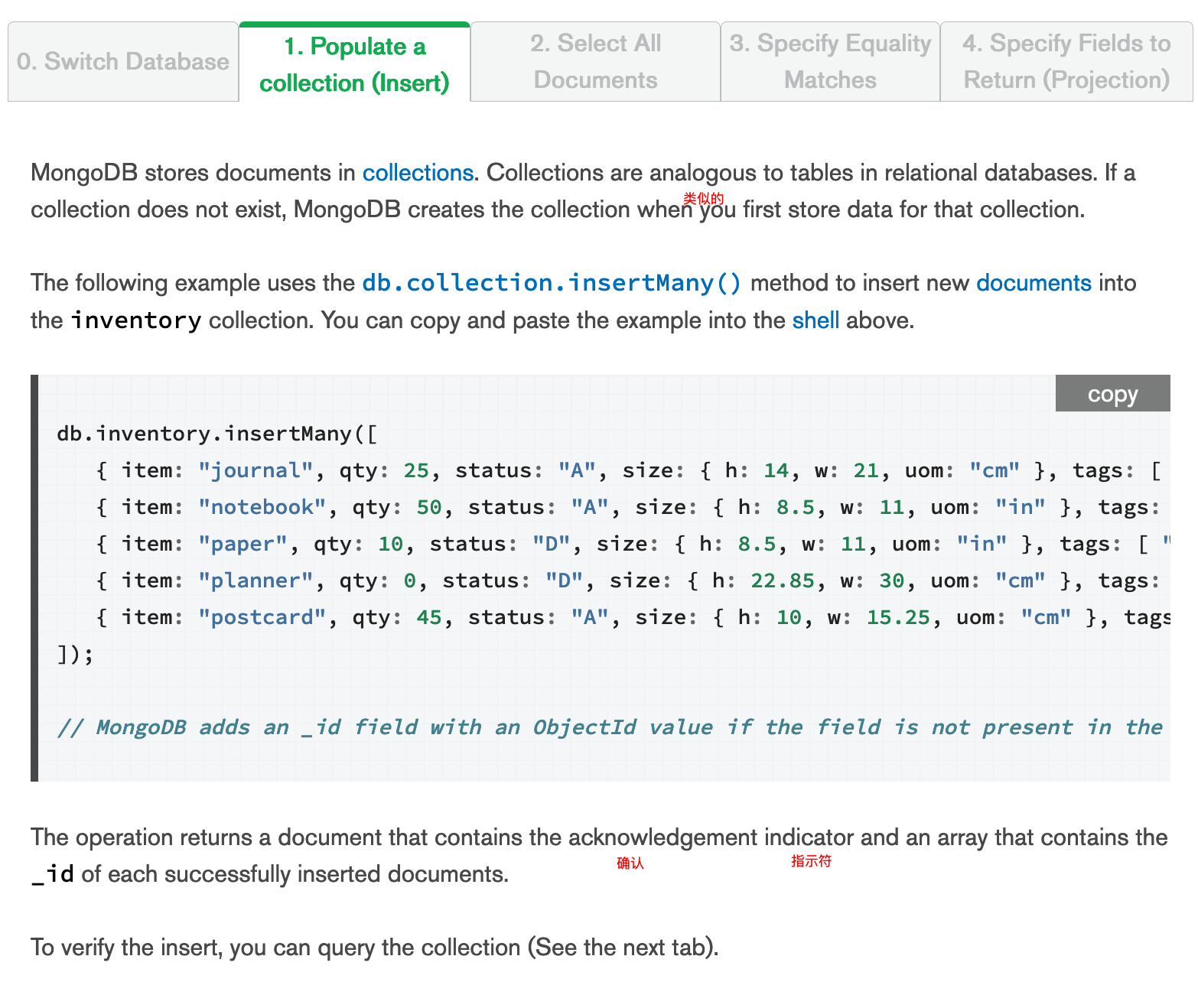Select the '1. Populate a collection (Insert)' tab
1198x1008 pixels.
[354, 63]
